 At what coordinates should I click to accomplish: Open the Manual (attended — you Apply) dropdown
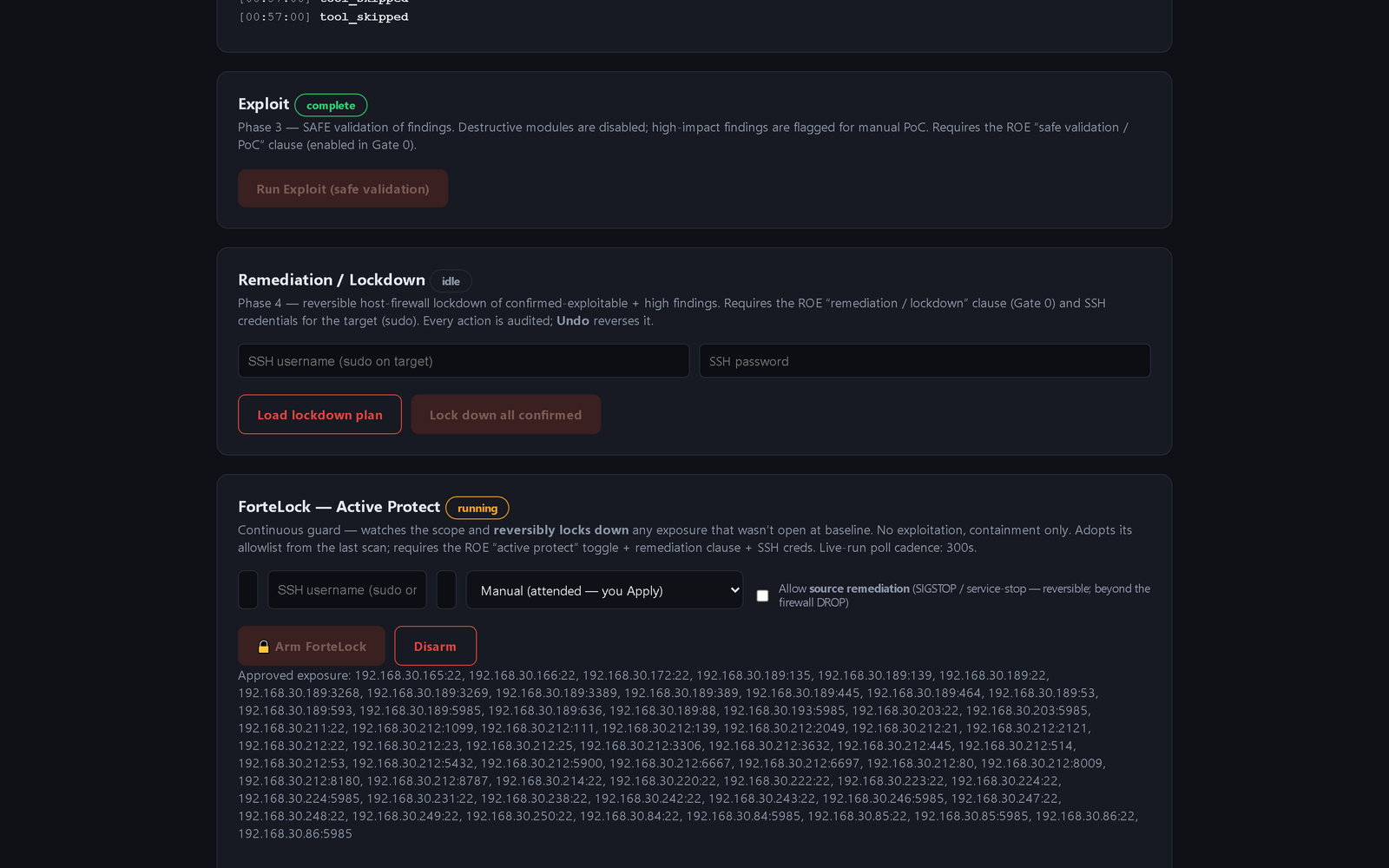(x=604, y=590)
